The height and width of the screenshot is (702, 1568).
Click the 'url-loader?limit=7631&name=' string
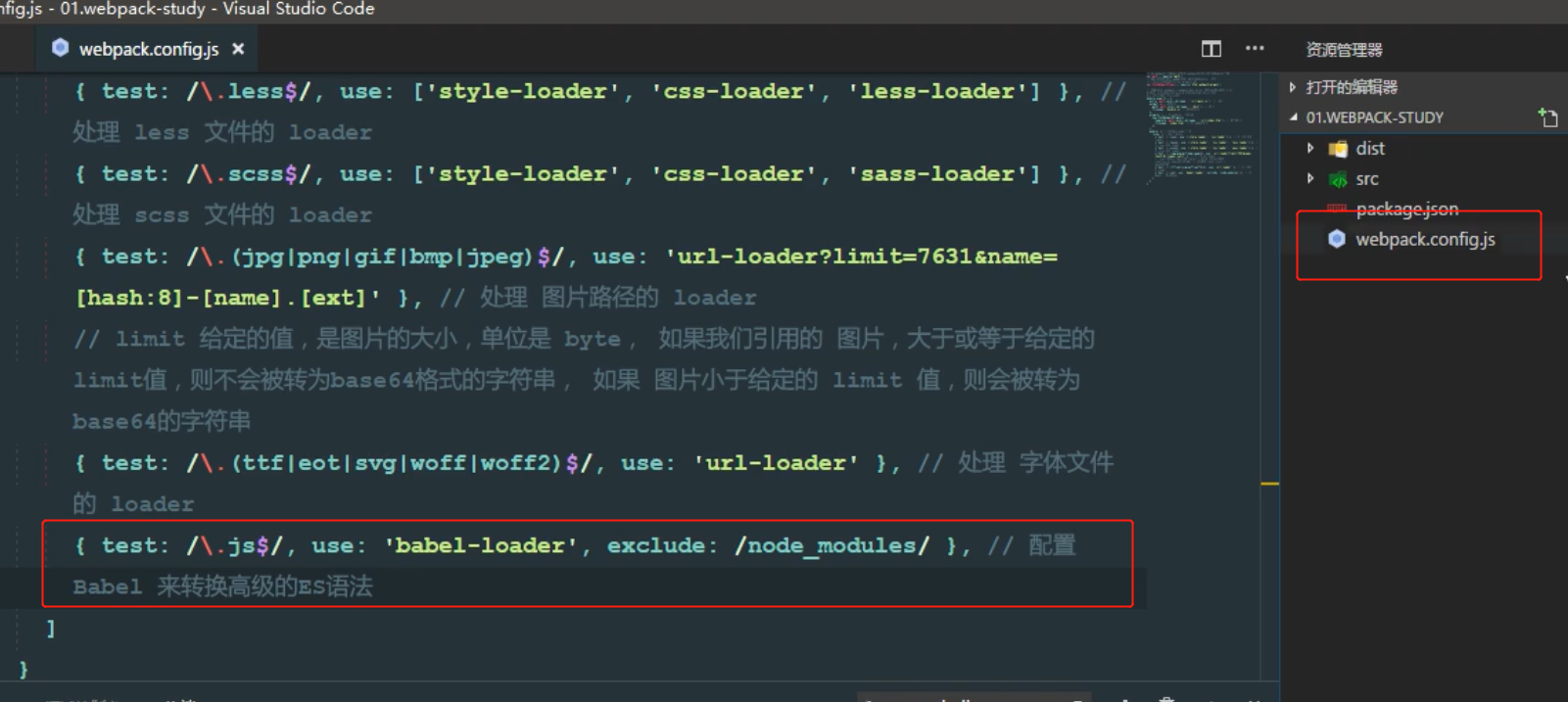pyautogui.click(x=861, y=257)
